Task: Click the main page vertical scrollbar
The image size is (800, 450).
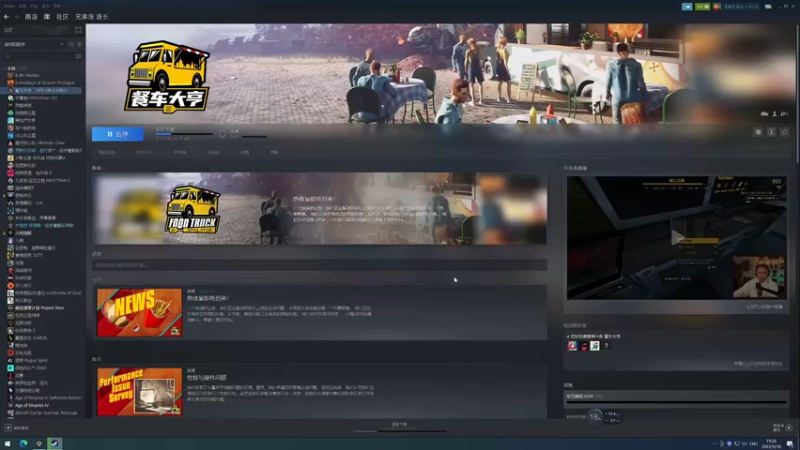Action: click(x=797, y=92)
